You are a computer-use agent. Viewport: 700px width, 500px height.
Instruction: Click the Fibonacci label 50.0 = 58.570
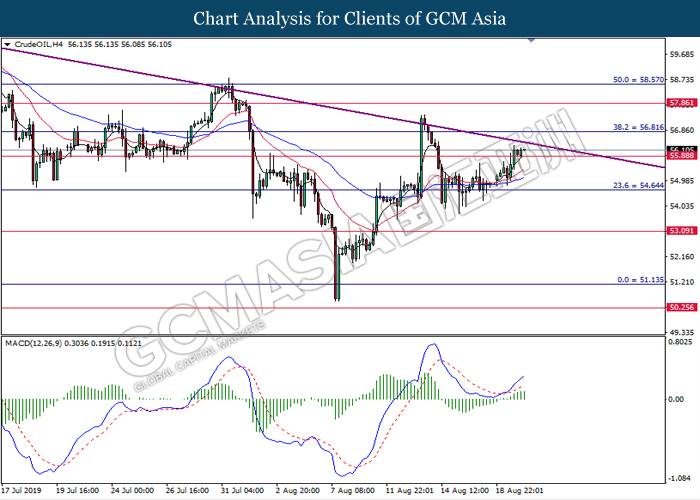638,79
